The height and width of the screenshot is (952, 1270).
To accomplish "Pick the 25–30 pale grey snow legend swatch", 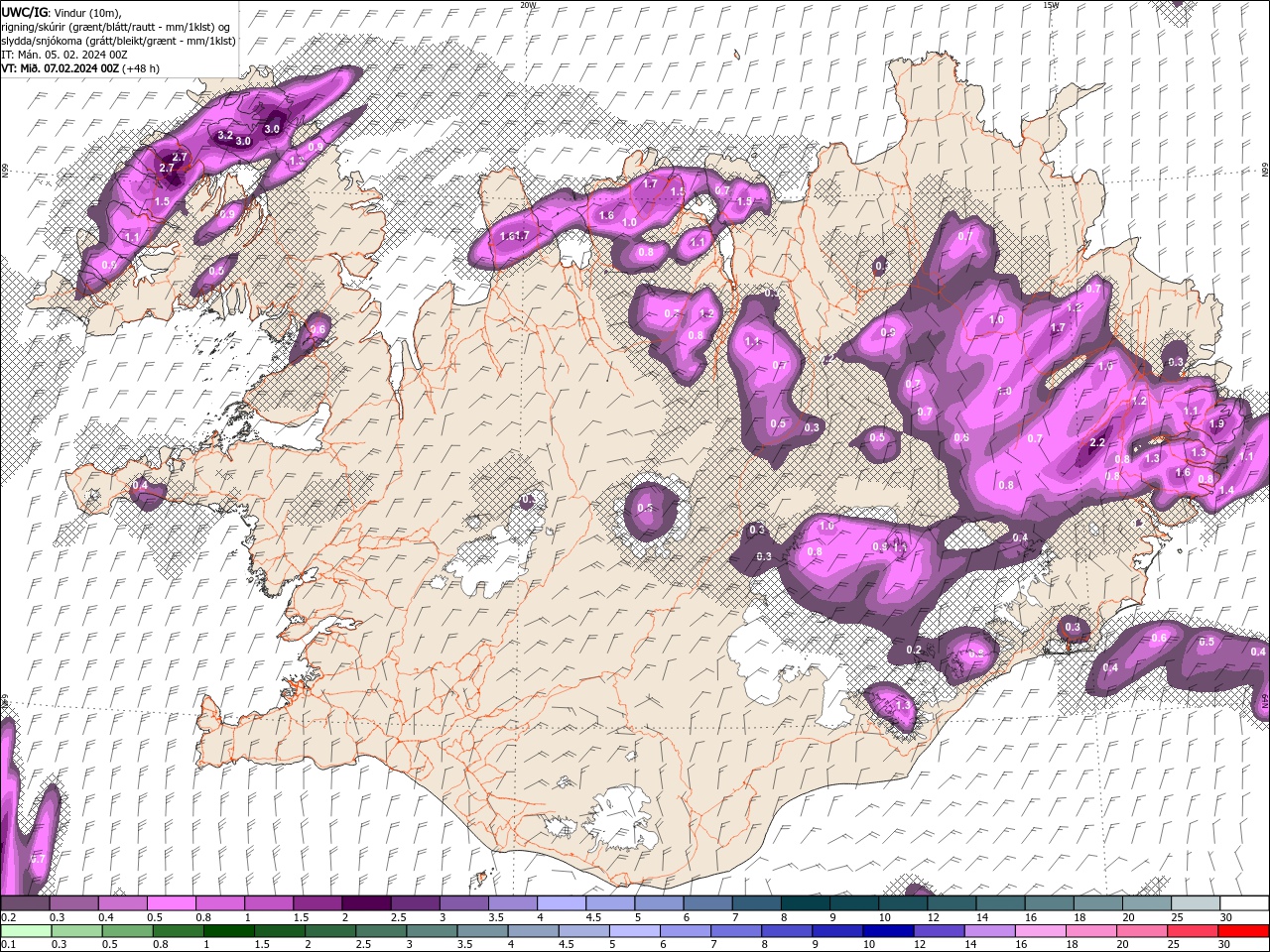I will [x=1196, y=902].
